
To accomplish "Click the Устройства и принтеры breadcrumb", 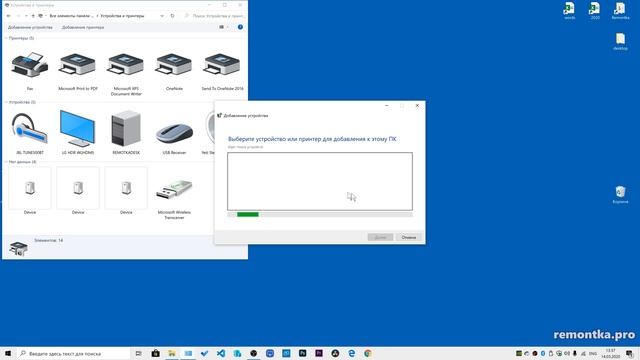I will pos(122,16).
